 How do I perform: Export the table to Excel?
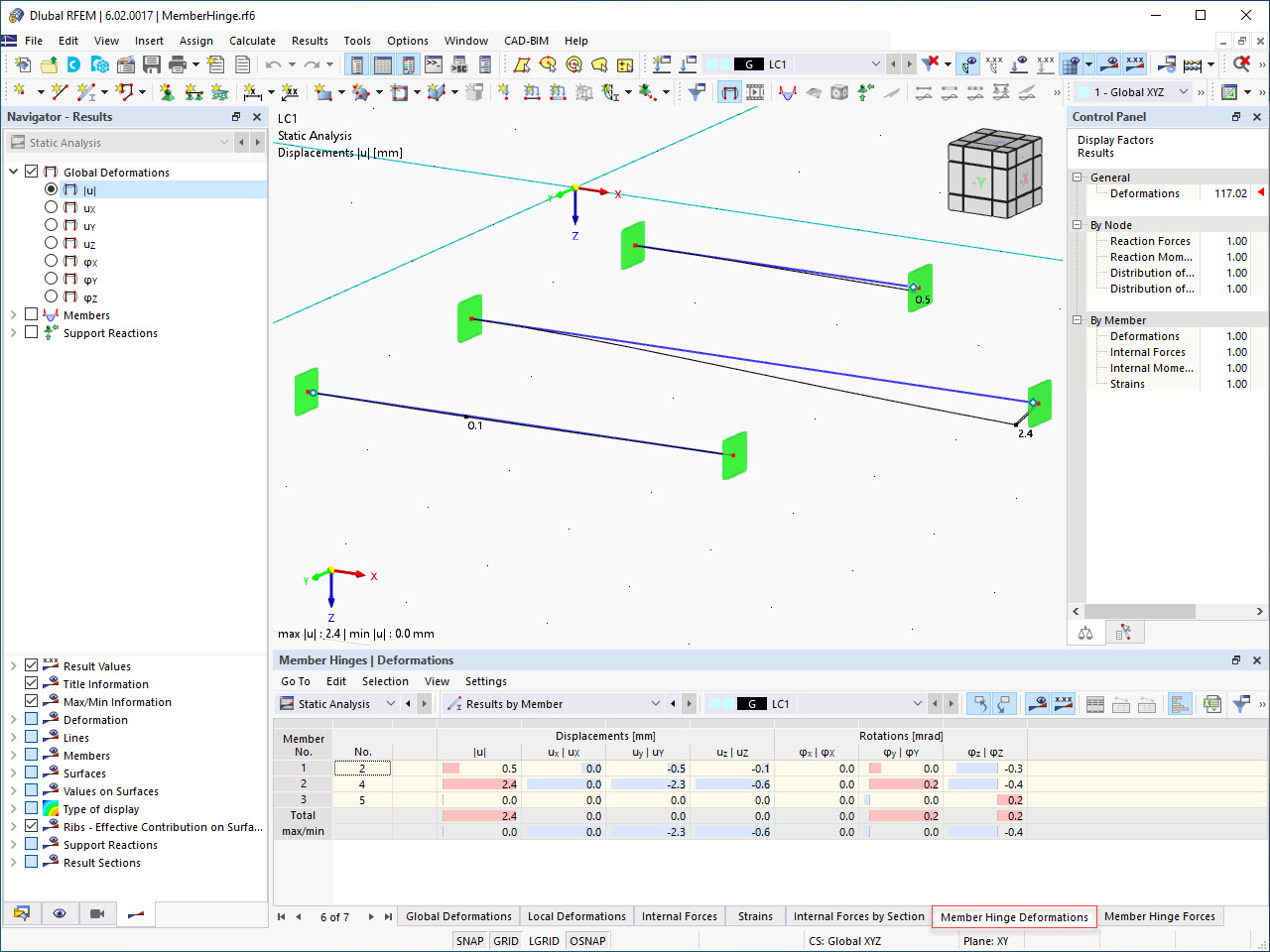coord(1212,703)
